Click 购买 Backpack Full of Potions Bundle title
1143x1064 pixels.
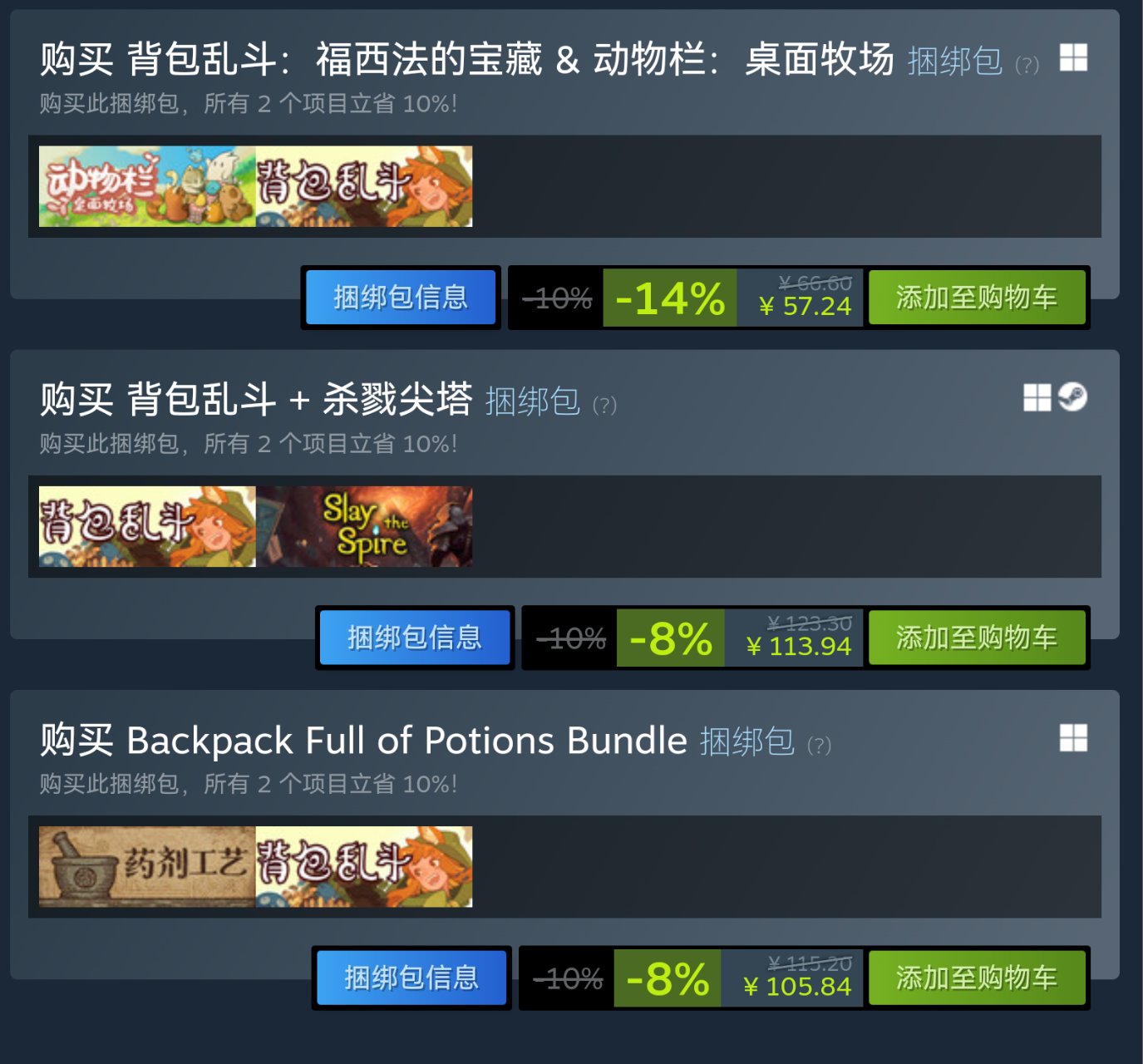point(364,740)
